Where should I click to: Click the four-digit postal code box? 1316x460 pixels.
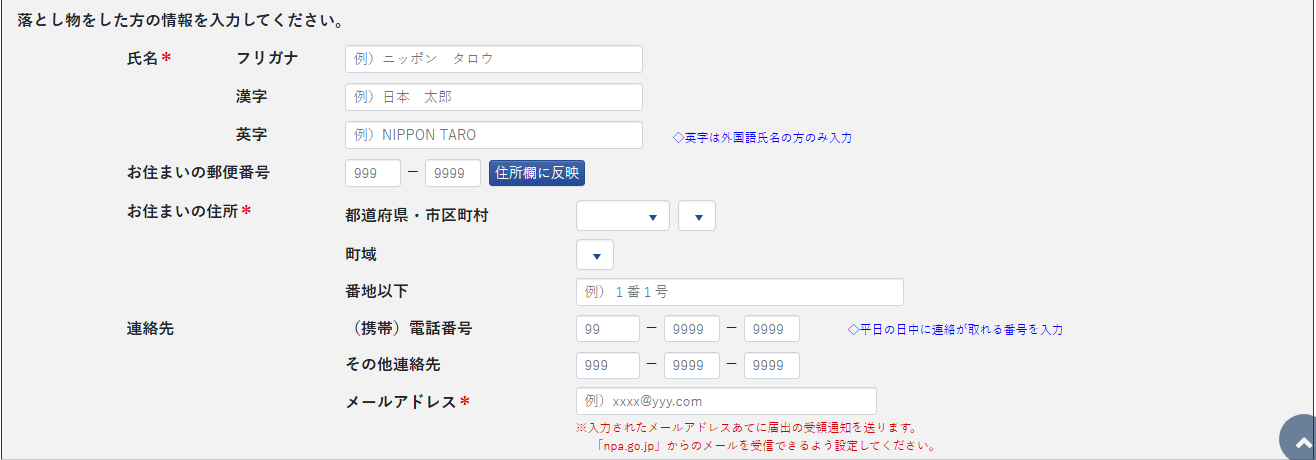coord(452,173)
